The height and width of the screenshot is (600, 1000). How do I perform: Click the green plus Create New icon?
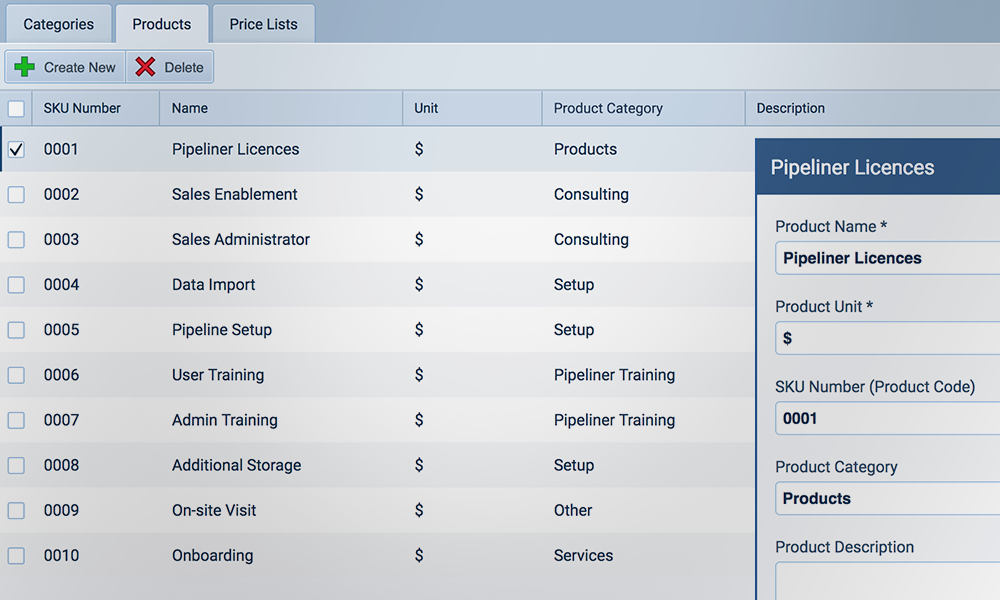tap(25, 67)
